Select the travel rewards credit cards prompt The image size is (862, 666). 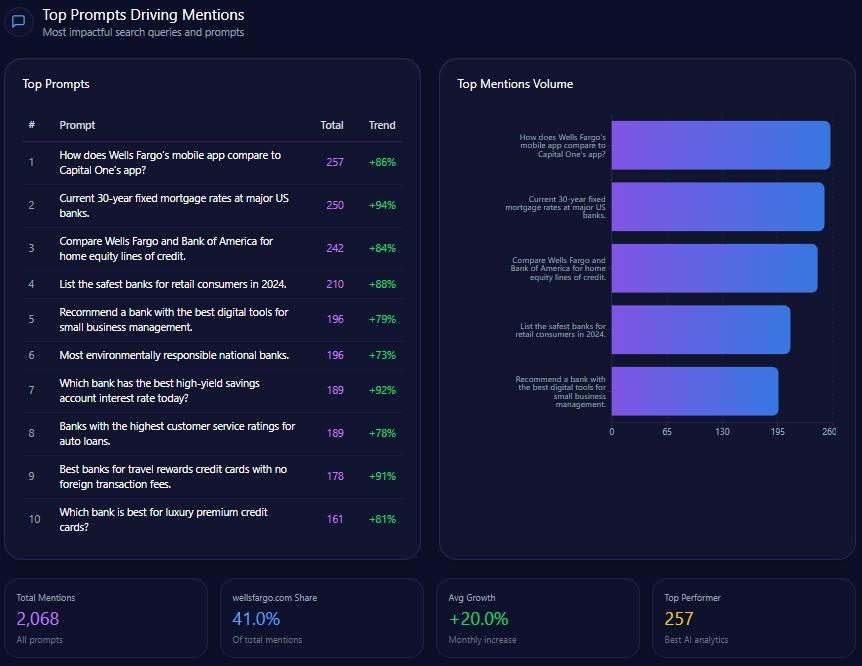pos(172,476)
